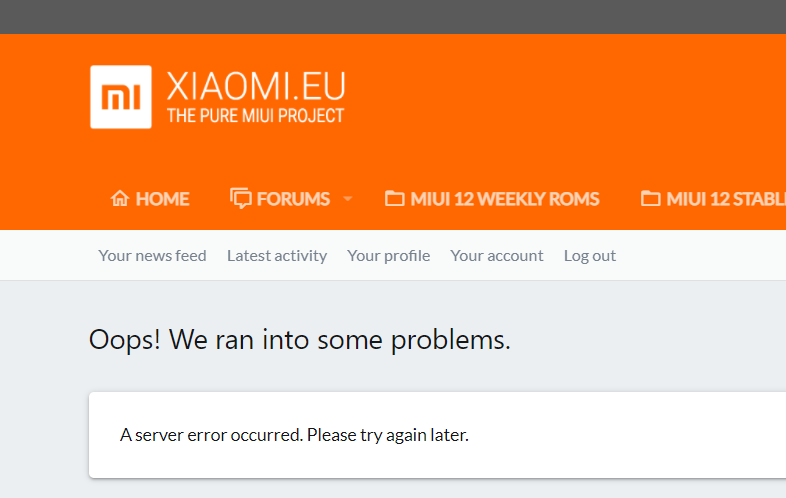Click the folder icon before MIUI 12 STABLE
This screenshot has height=498, width=786.
(x=651, y=199)
